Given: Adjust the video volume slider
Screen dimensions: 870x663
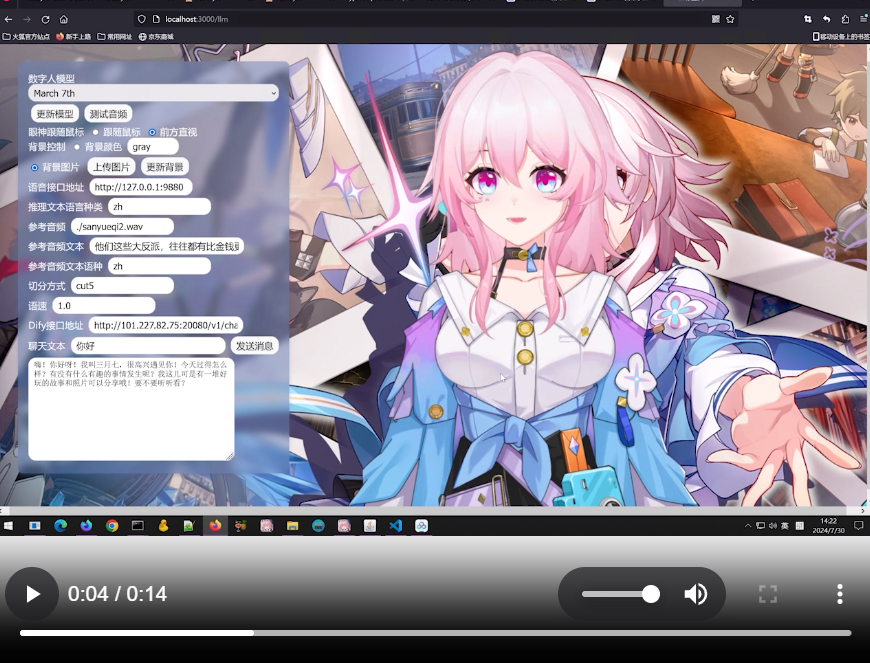Looking at the screenshot, I should tap(620, 594).
